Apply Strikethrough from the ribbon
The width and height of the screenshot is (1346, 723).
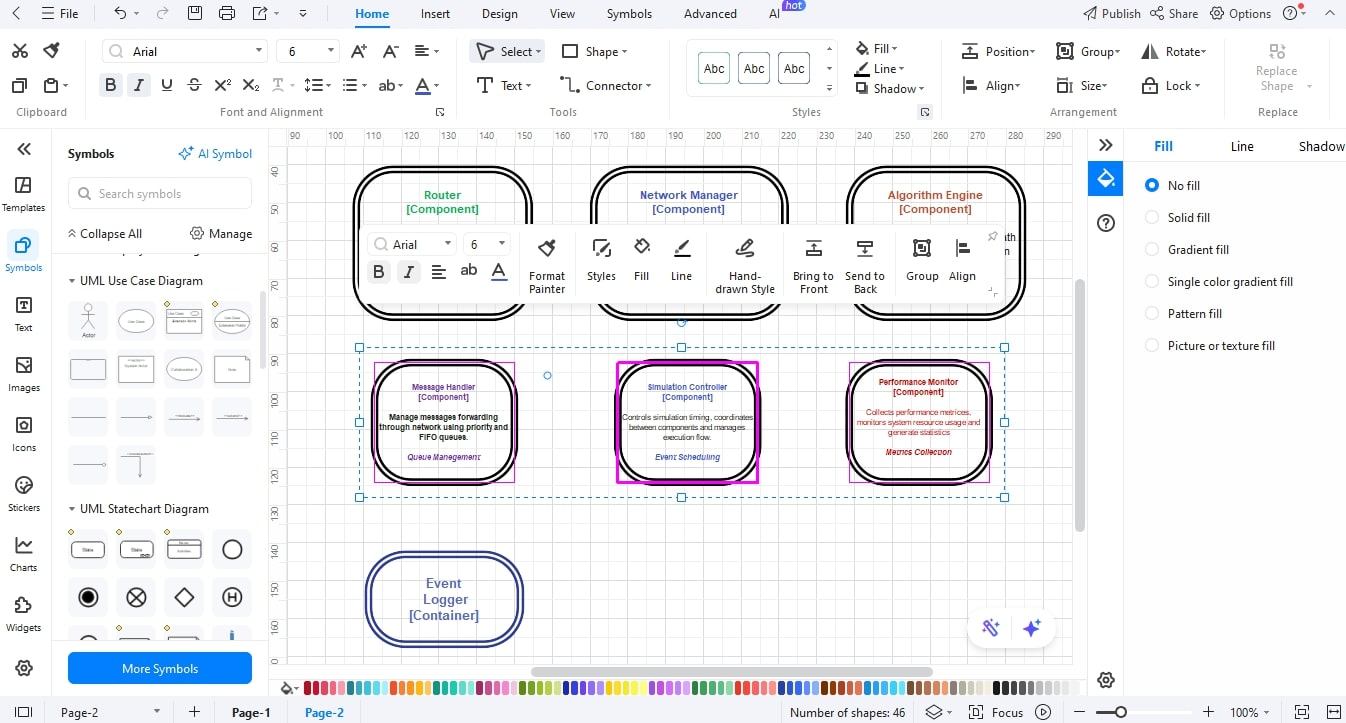click(194, 85)
